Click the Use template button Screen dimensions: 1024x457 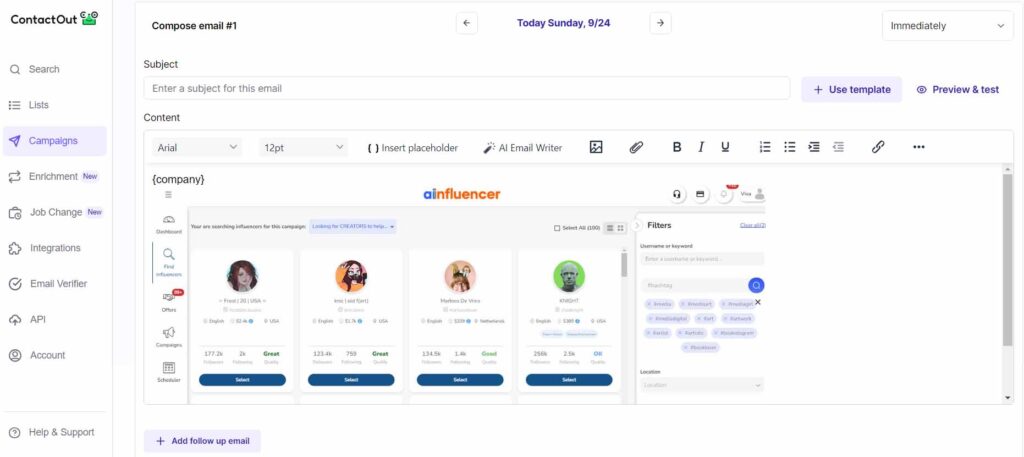(x=852, y=89)
